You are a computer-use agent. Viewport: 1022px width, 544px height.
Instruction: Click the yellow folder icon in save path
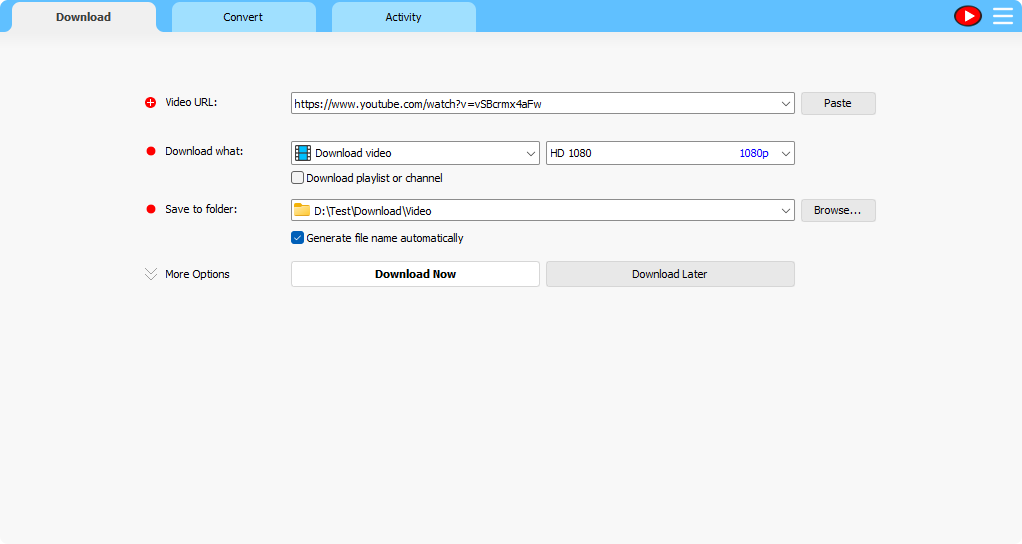[302, 210]
